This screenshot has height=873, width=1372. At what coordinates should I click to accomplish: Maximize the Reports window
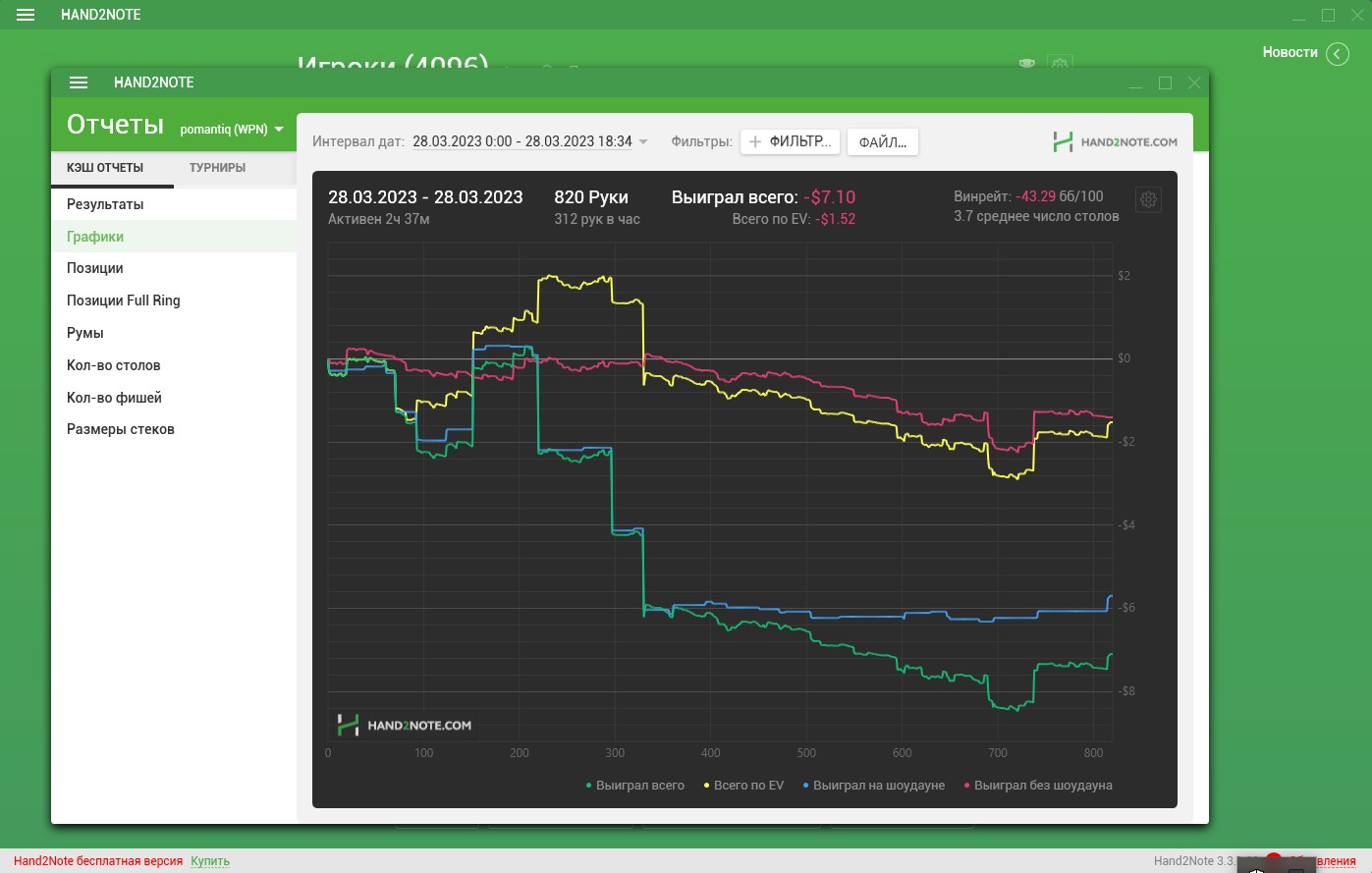pos(1165,82)
